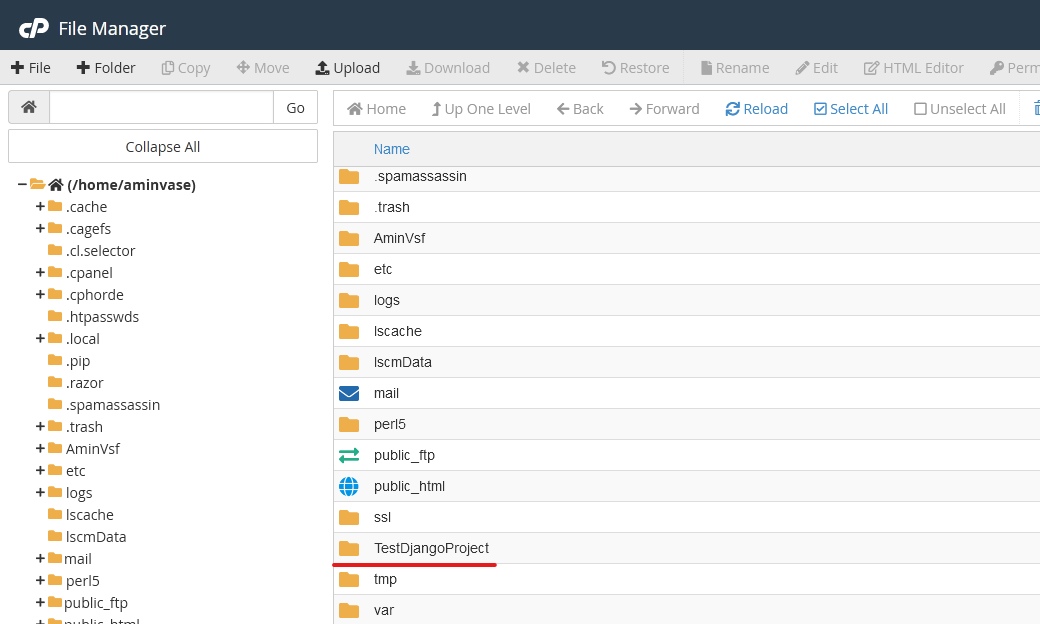Viewport: 1040px width, 624px height.
Task: Expand the AminVsf tree node
Action: coord(41,449)
